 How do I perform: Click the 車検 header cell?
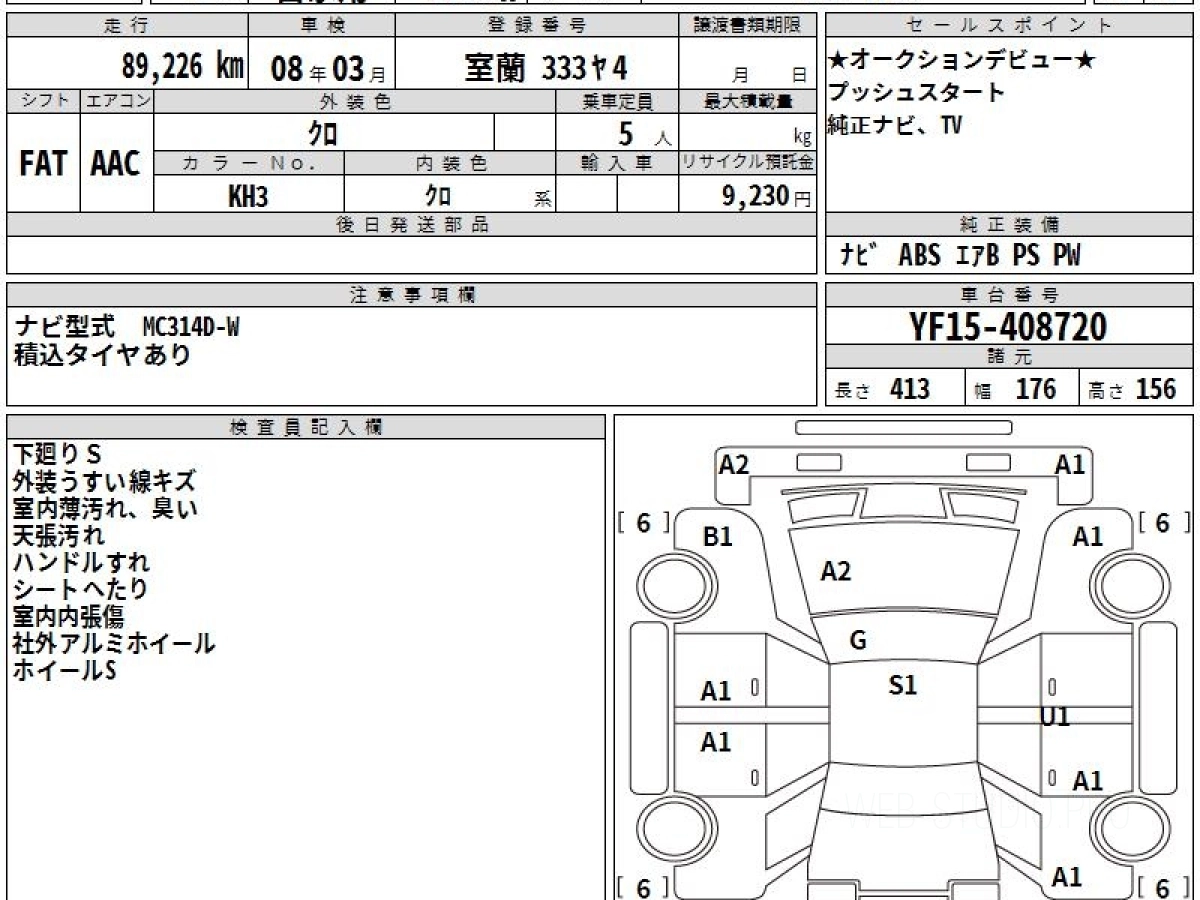click(x=321, y=26)
